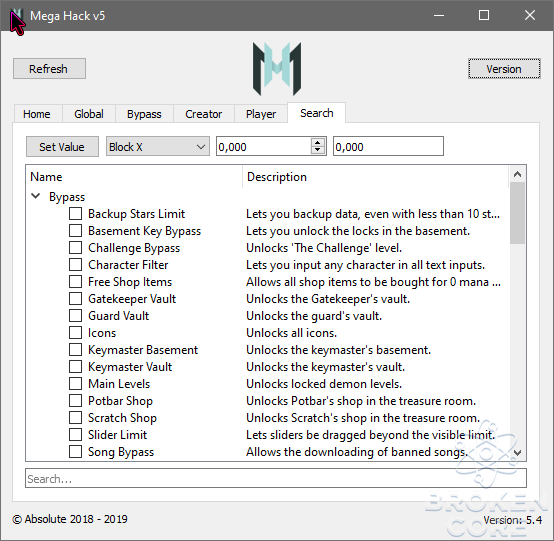Enable Free Shop Items checkbox
This screenshot has width=554, height=541.
(75, 282)
